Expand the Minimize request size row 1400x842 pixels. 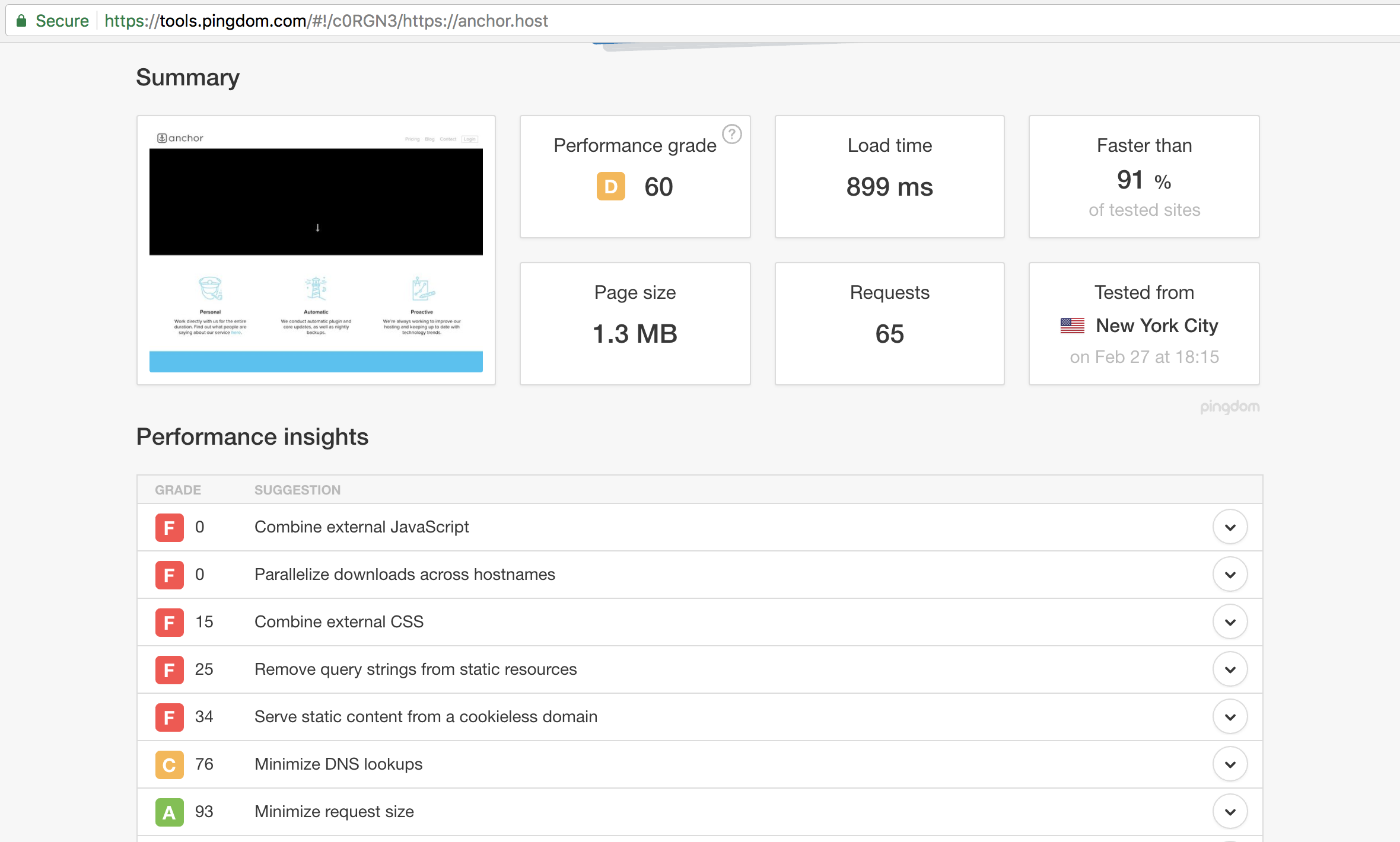[1230, 812]
